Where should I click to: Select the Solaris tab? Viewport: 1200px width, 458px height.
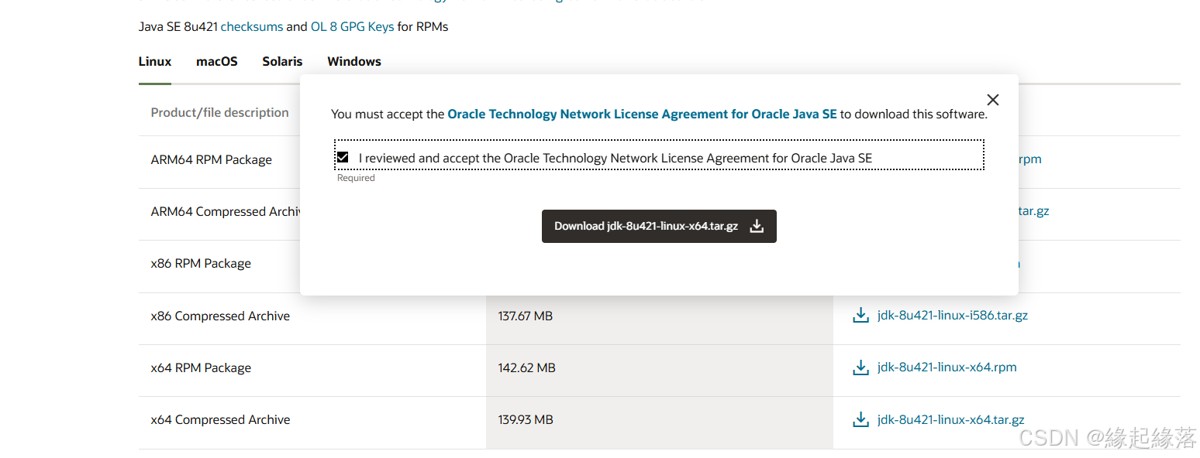coord(282,62)
